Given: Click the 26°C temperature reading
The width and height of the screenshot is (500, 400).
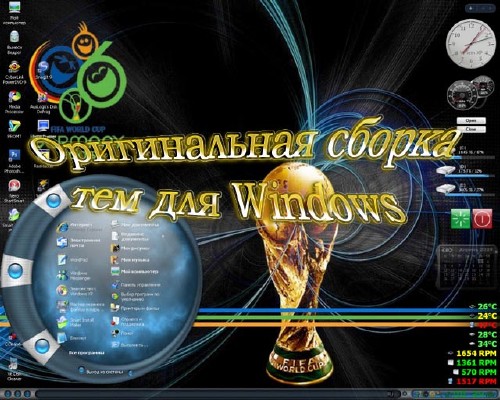Looking at the screenshot, I should pos(487,306).
